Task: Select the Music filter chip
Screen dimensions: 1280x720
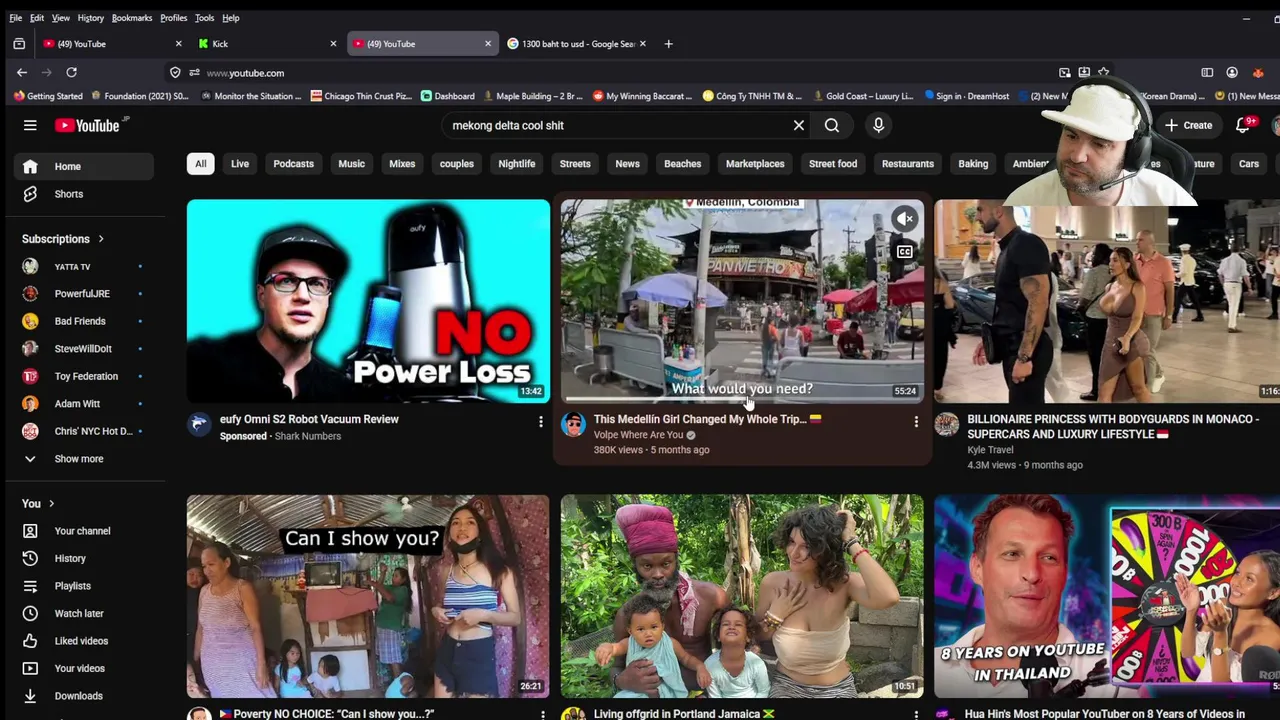Action: 351,164
